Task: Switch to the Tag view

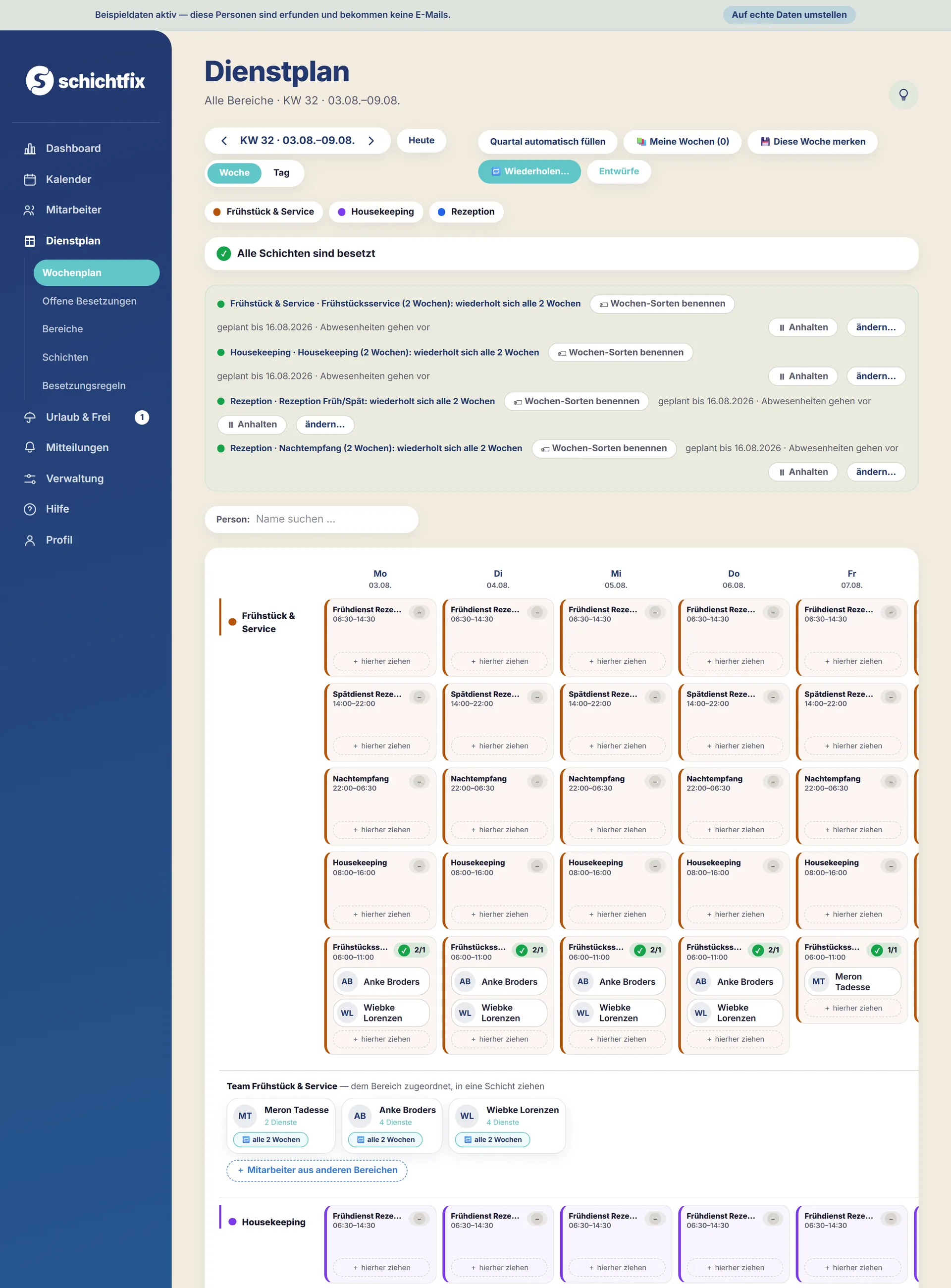Action: [281, 173]
